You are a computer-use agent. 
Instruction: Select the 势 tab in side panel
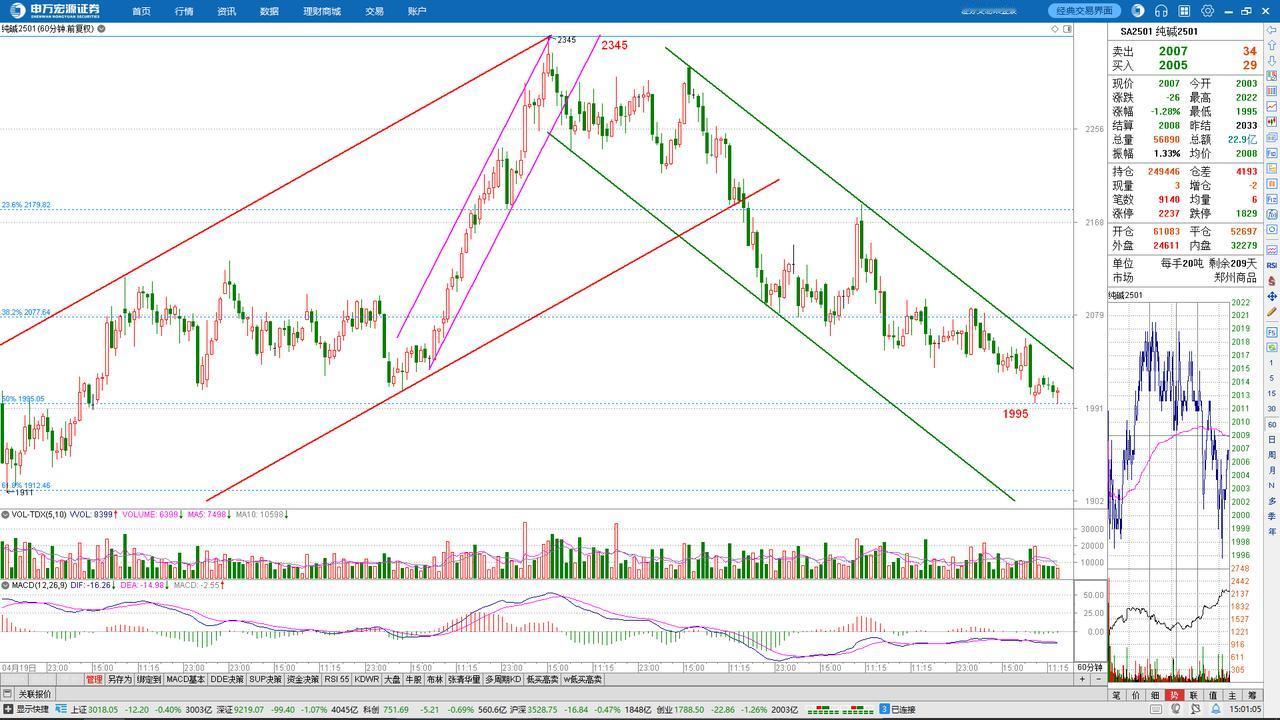1174,695
